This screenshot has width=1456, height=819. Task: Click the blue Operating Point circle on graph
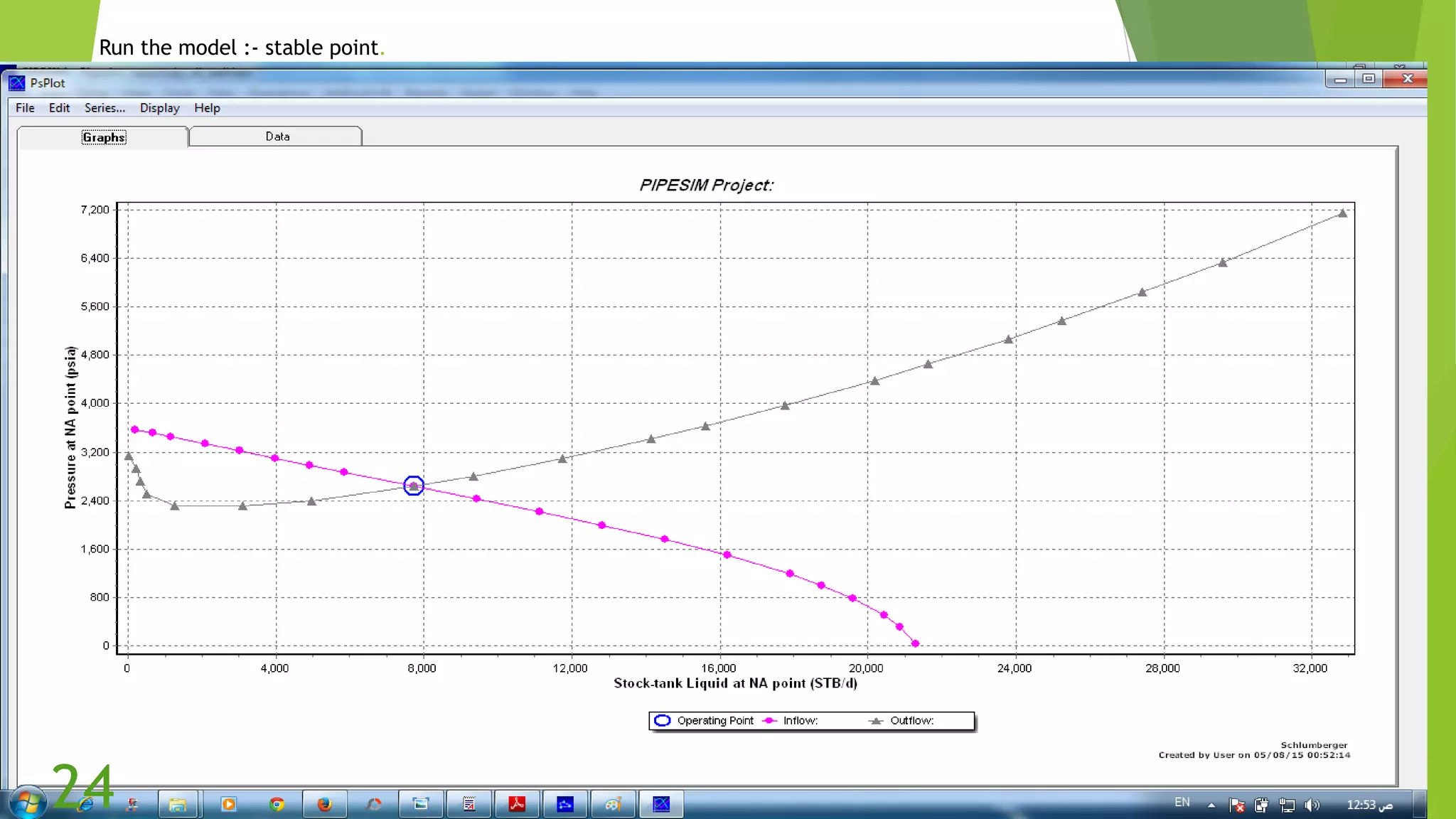coord(414,486)
